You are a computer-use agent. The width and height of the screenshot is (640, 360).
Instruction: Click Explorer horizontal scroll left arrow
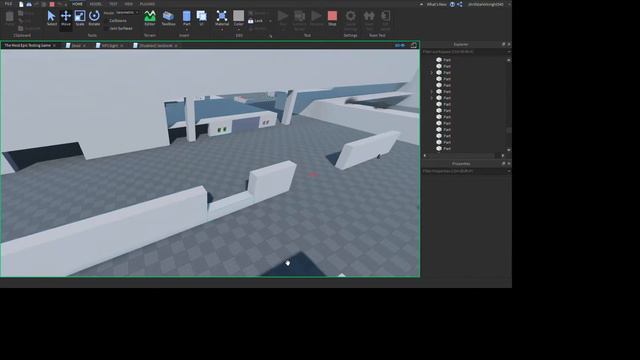(x=425, y=156)
